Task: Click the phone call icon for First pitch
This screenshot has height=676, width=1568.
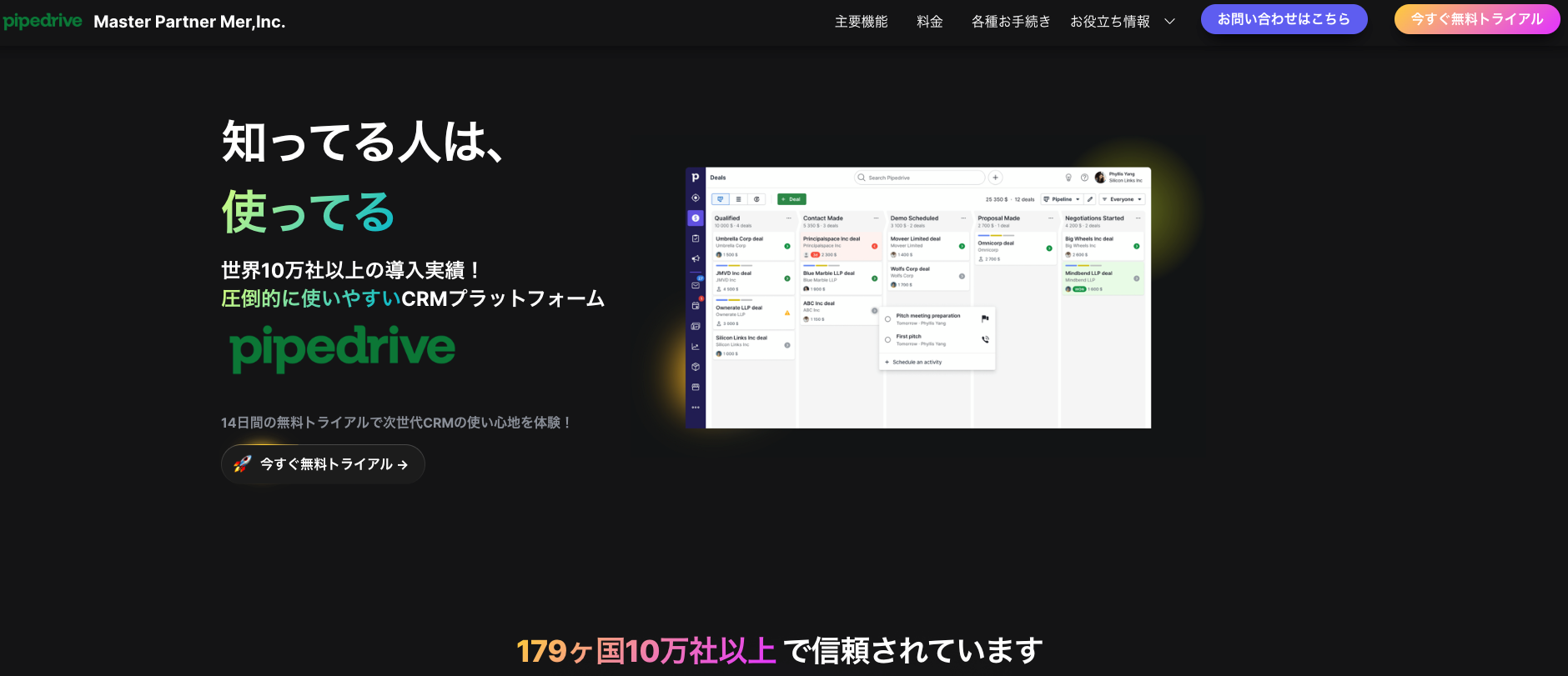Action: click(x=985, y=339)
